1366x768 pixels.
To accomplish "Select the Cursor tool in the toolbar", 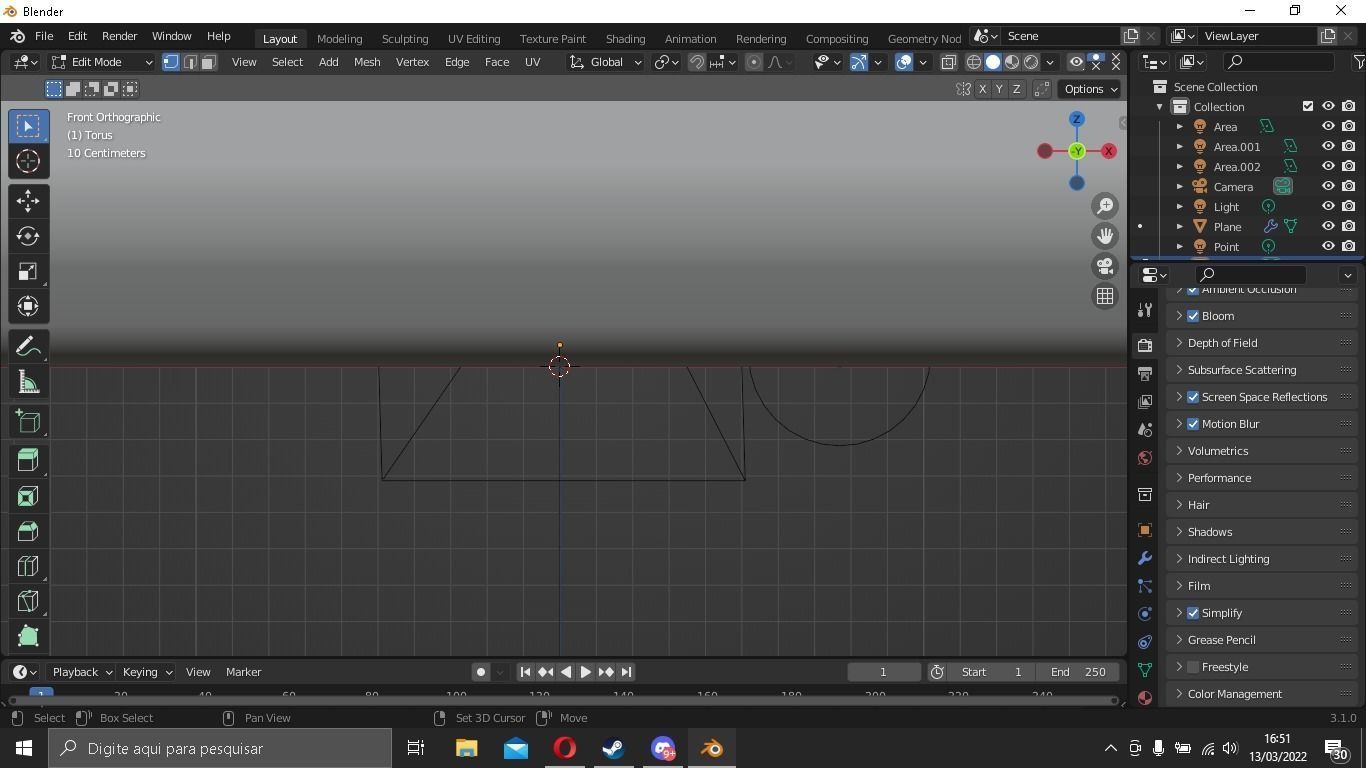I will tap(28, 161).
